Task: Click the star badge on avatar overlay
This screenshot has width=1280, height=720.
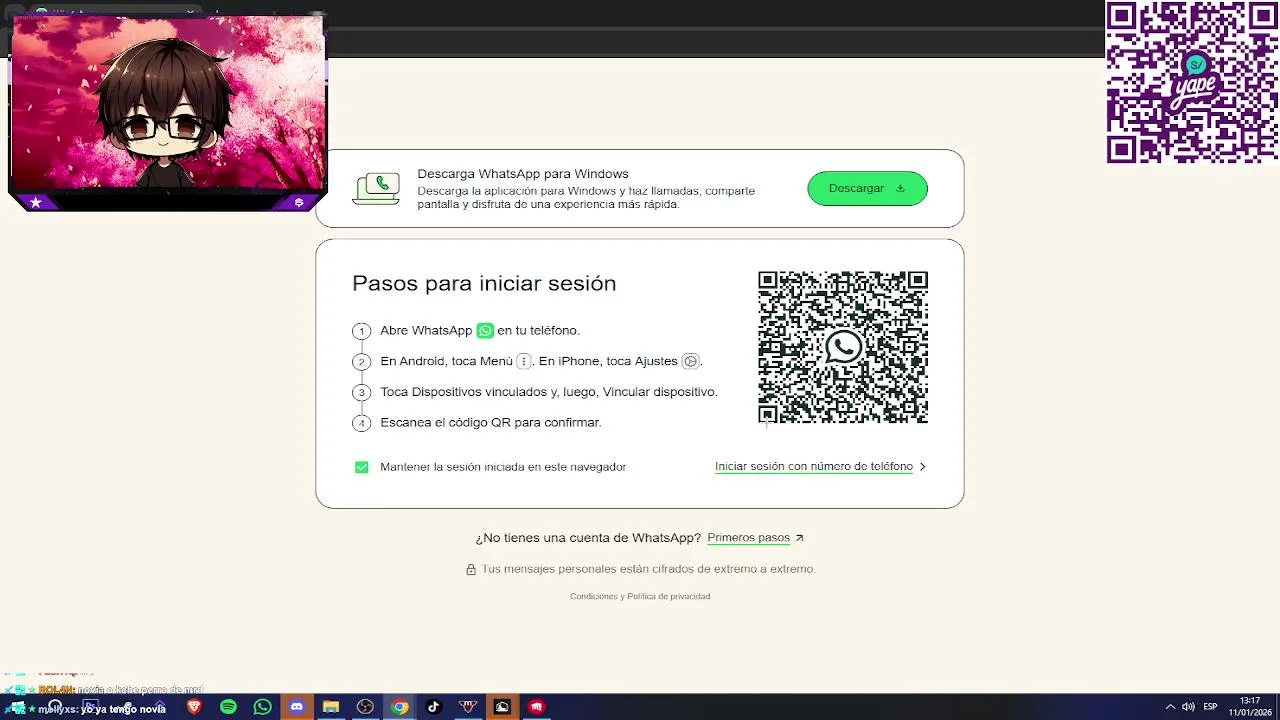Action: tap(36, 203)
